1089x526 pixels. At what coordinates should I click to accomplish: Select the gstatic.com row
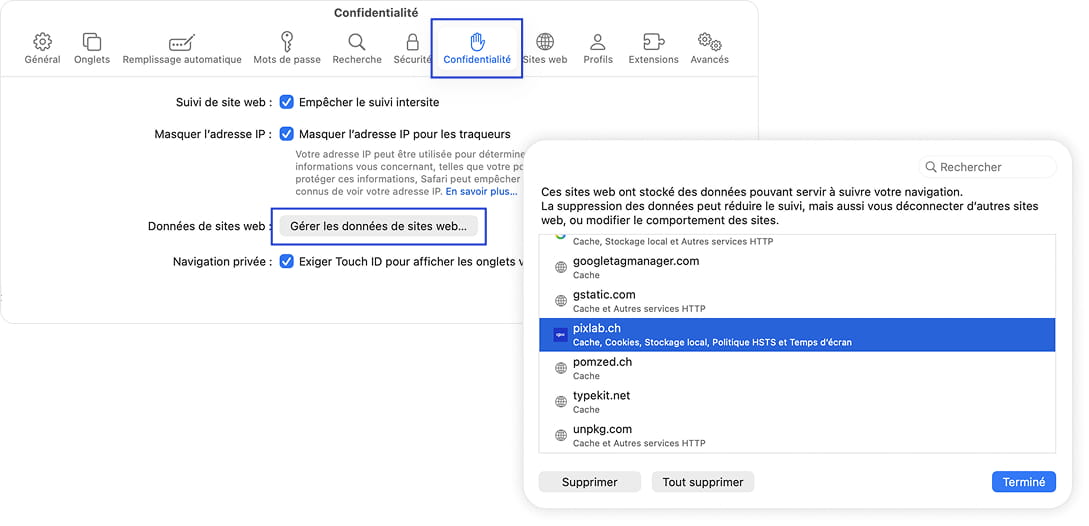click(x=797, y=301)
